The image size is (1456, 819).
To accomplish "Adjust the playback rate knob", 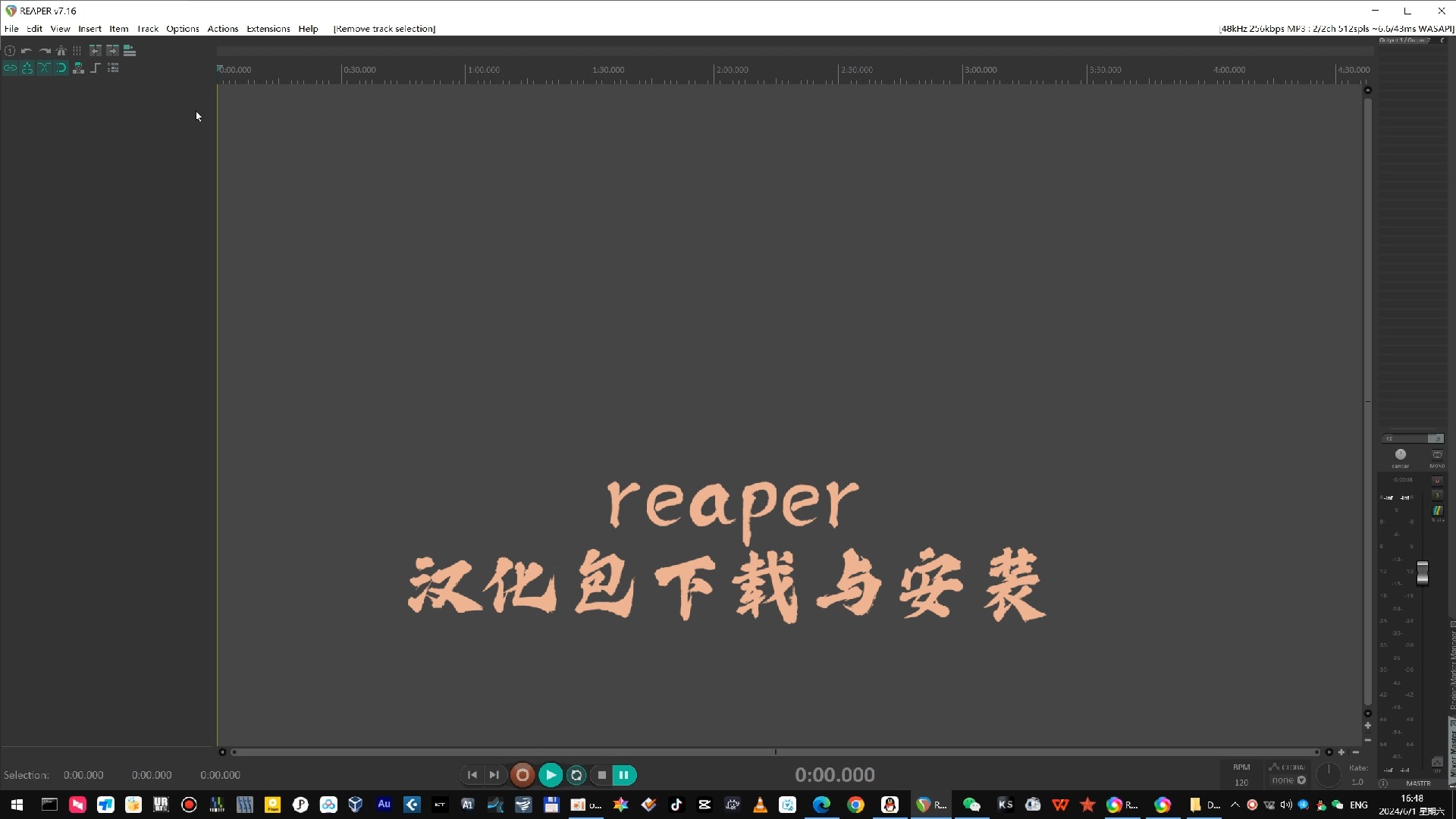I will click(x=1329, y=775).
